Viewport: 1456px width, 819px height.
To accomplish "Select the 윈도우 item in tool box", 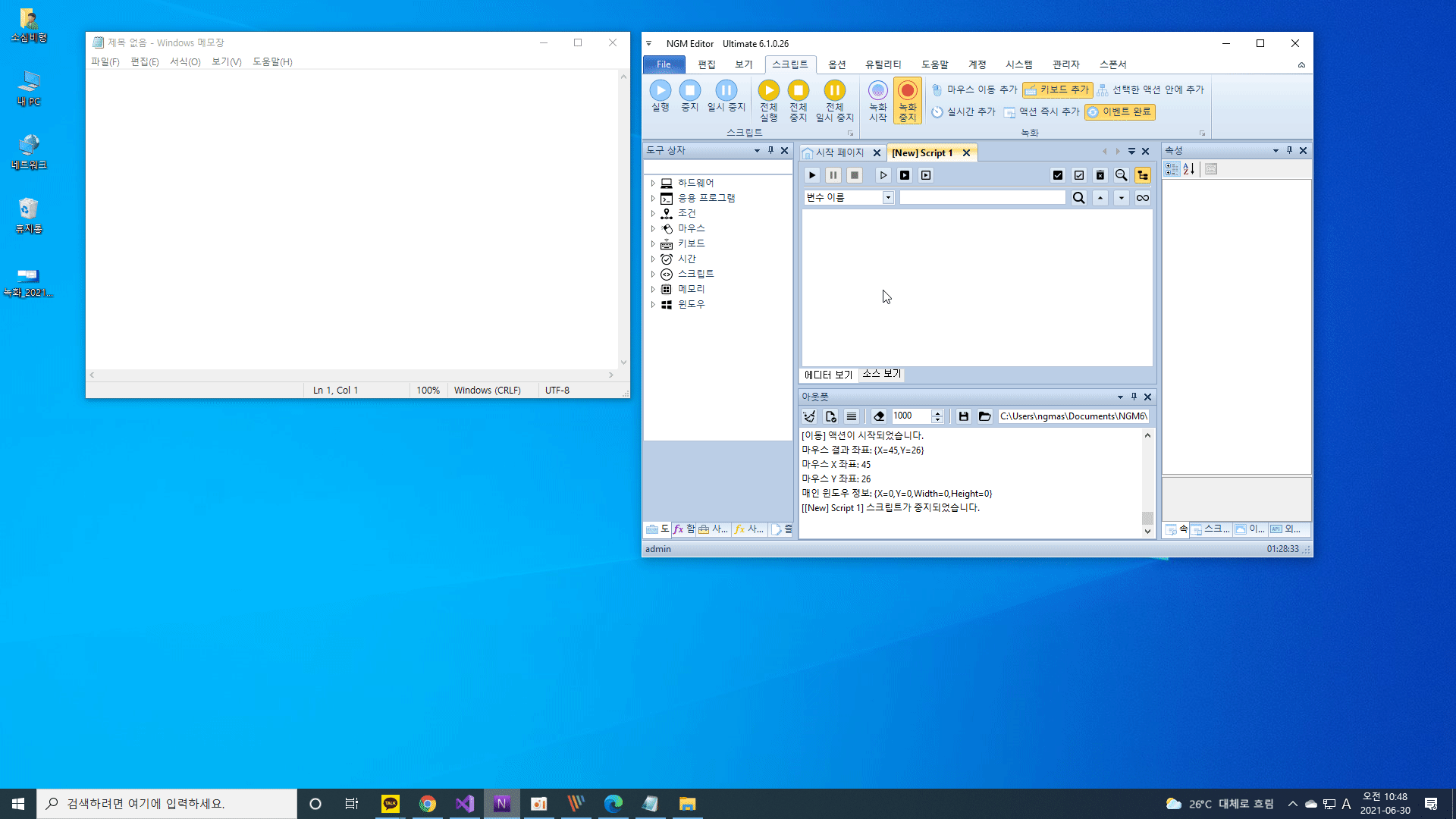I will (x=691, y=304).
